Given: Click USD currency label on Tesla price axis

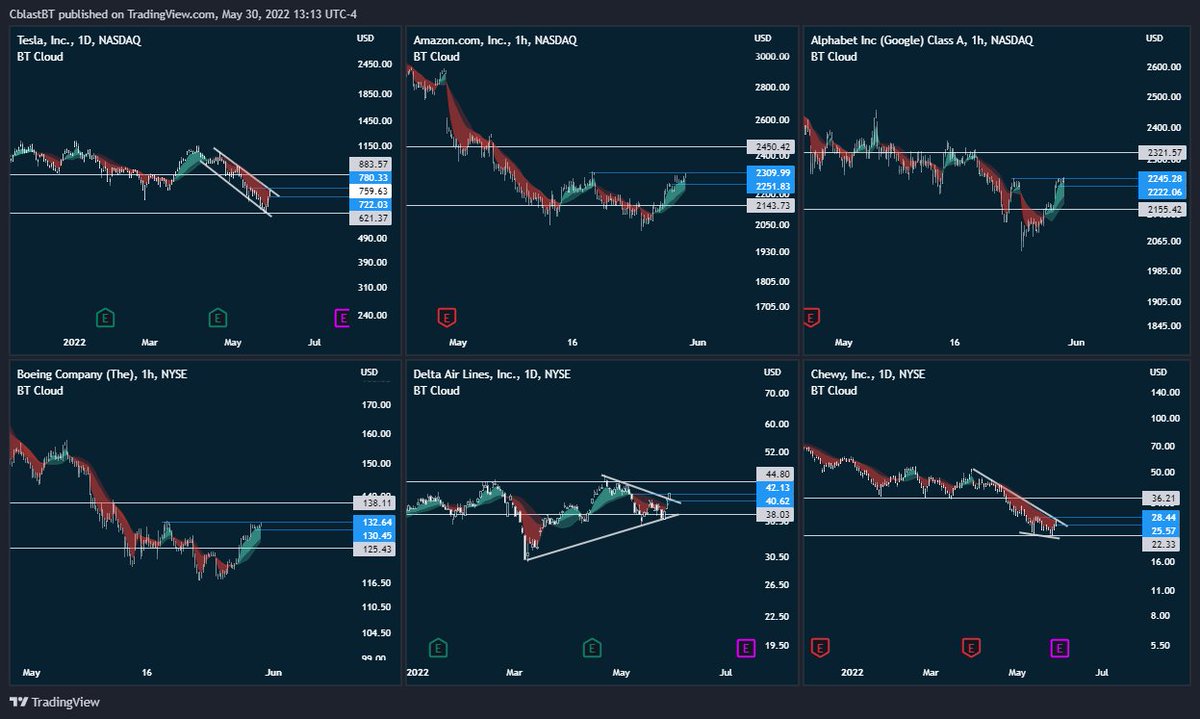Looking at the screenshot, I should [x=366, y=38].
